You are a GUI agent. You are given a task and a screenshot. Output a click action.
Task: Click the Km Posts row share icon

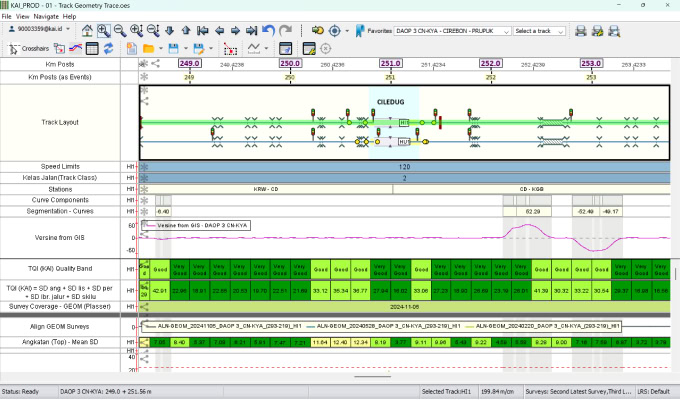(155, 64)
